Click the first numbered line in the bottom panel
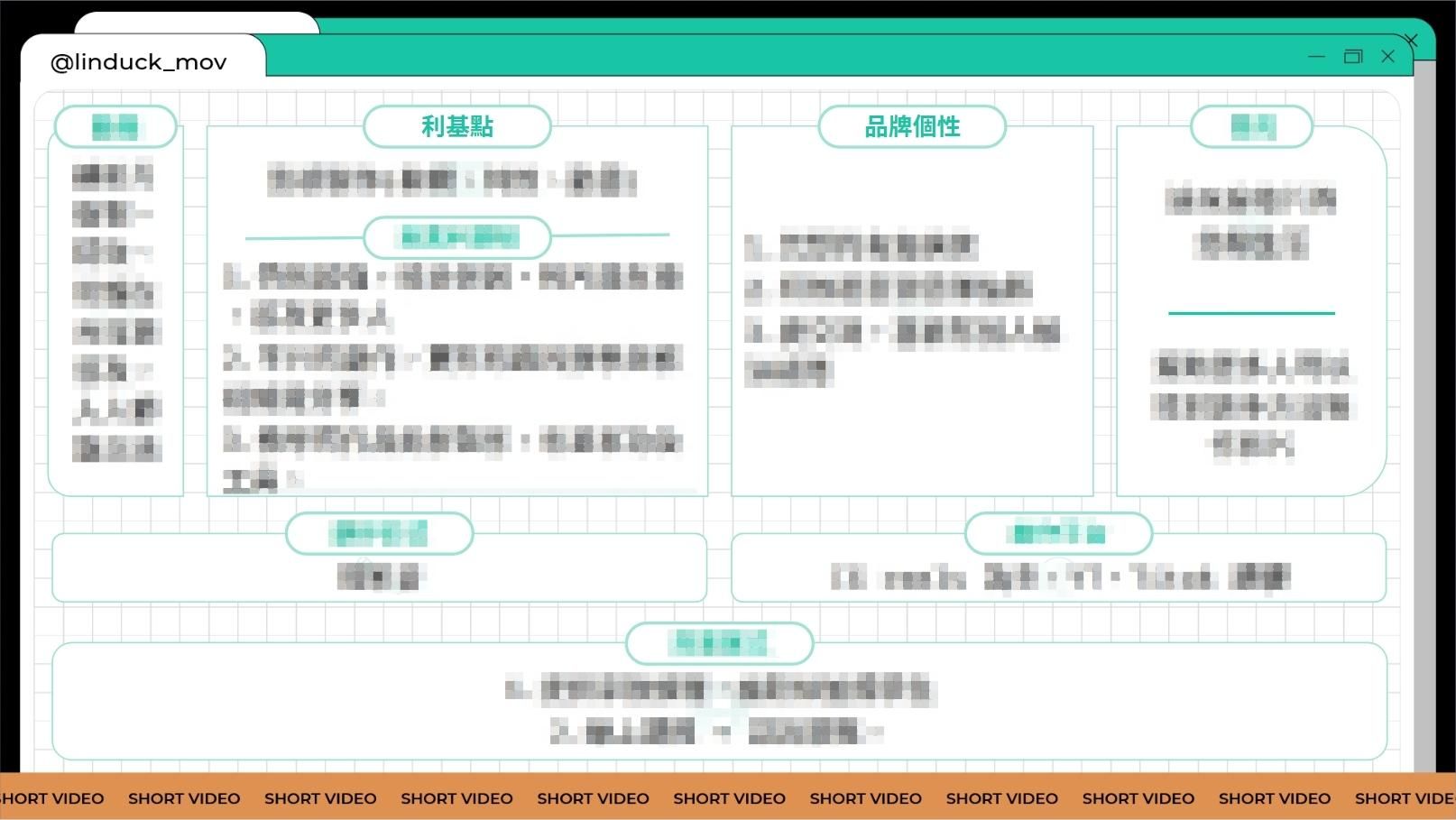 (x=719, y=691)
